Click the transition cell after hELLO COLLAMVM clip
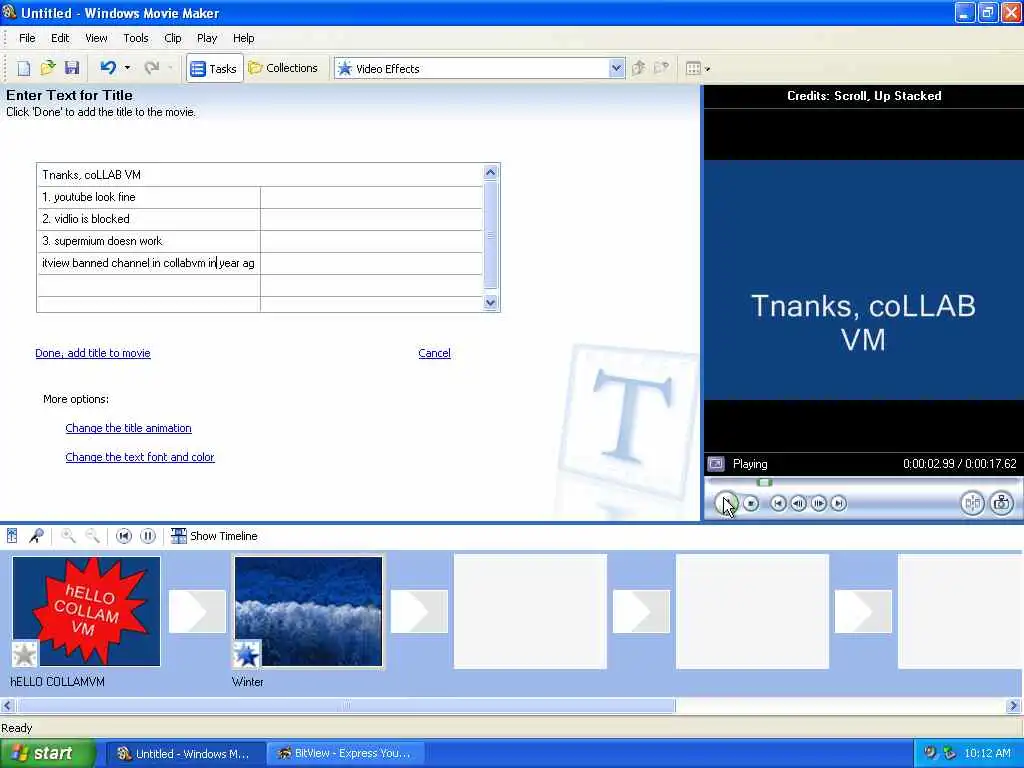Screen dimensions: 1024x768 197,612
